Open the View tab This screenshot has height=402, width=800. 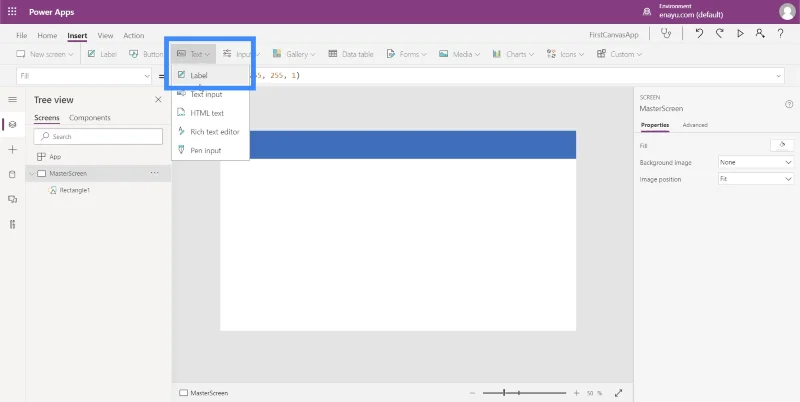(x=105, y=36)
